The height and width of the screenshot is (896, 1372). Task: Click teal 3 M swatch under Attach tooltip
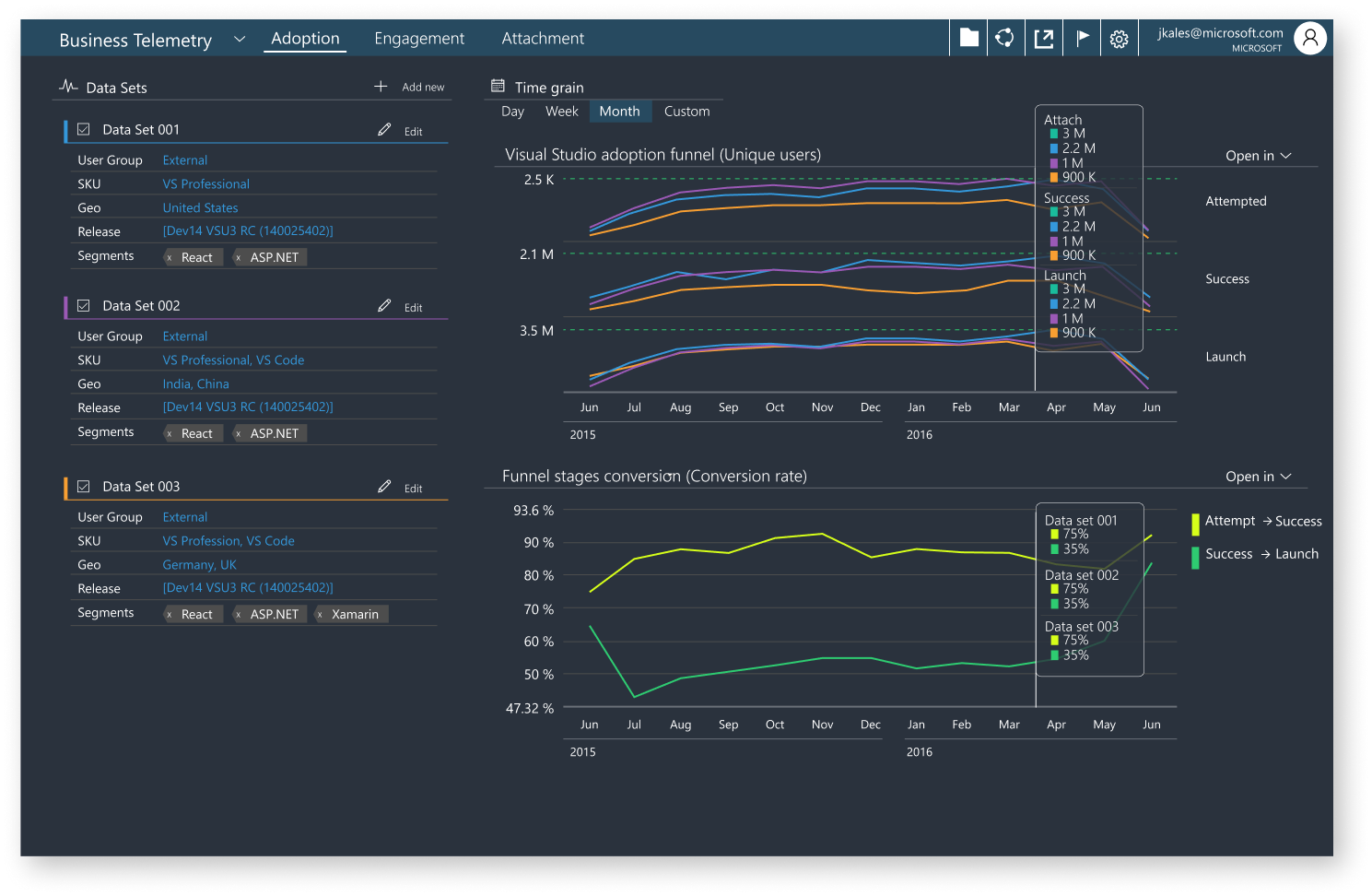[1054, 134]
